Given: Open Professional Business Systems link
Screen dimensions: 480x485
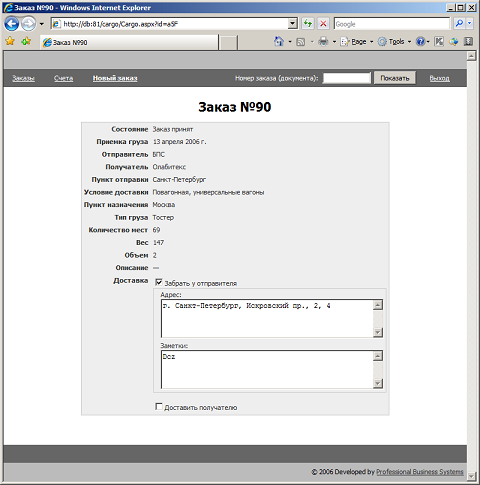Looking at the screenshot, I should pyautogui.click(x=420, y=472).
